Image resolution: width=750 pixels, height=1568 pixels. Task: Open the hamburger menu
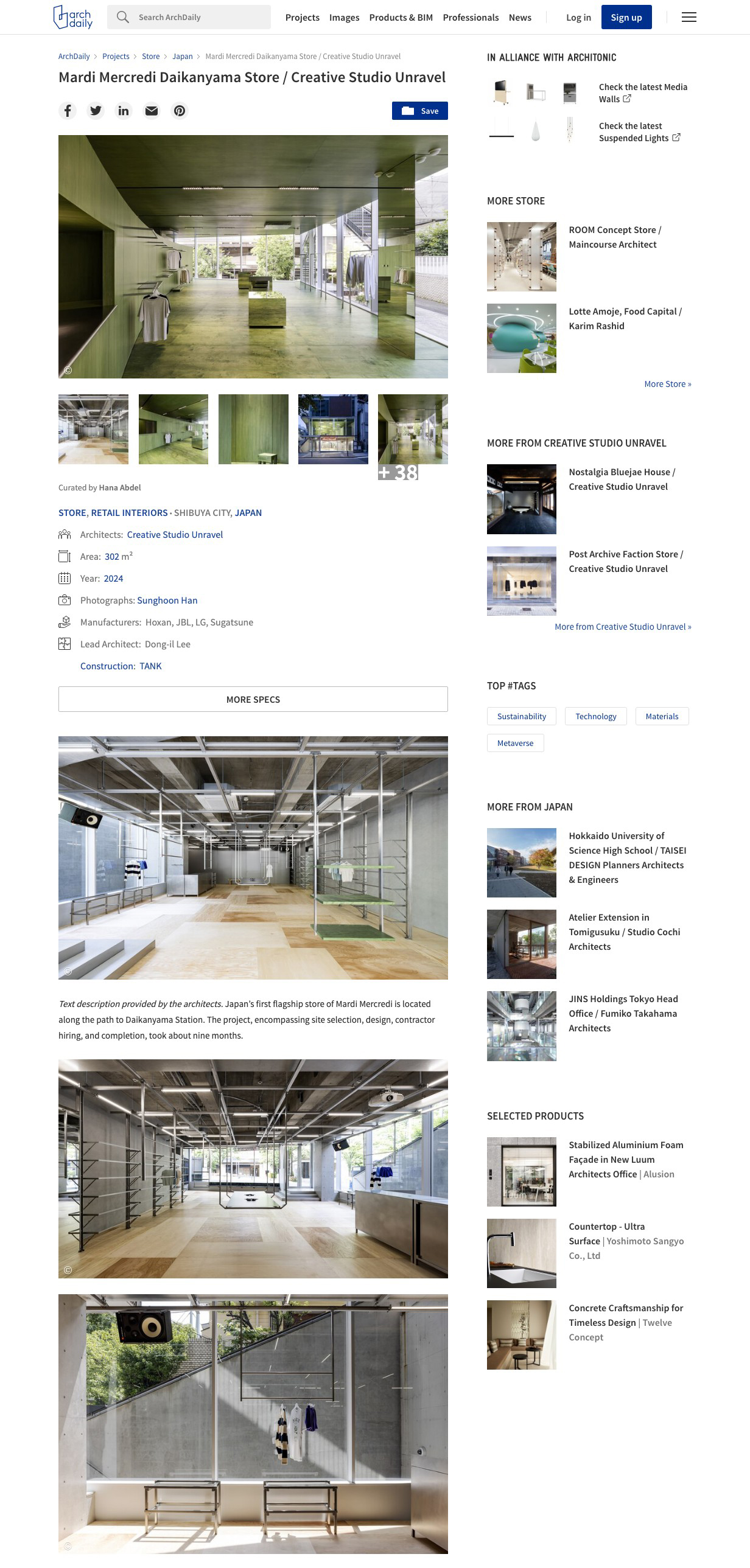689,17
